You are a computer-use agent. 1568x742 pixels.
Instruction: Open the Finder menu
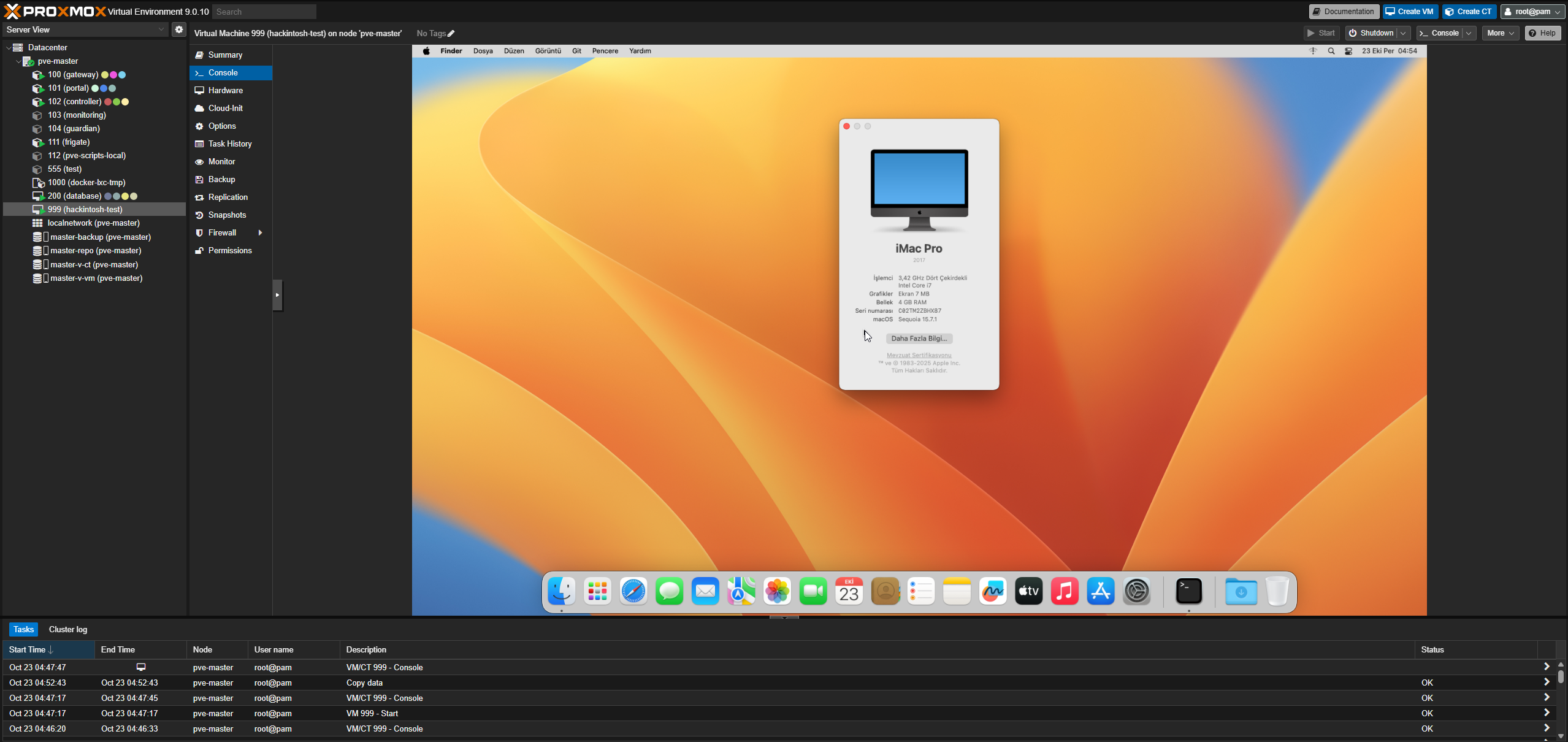pos(451,51)
